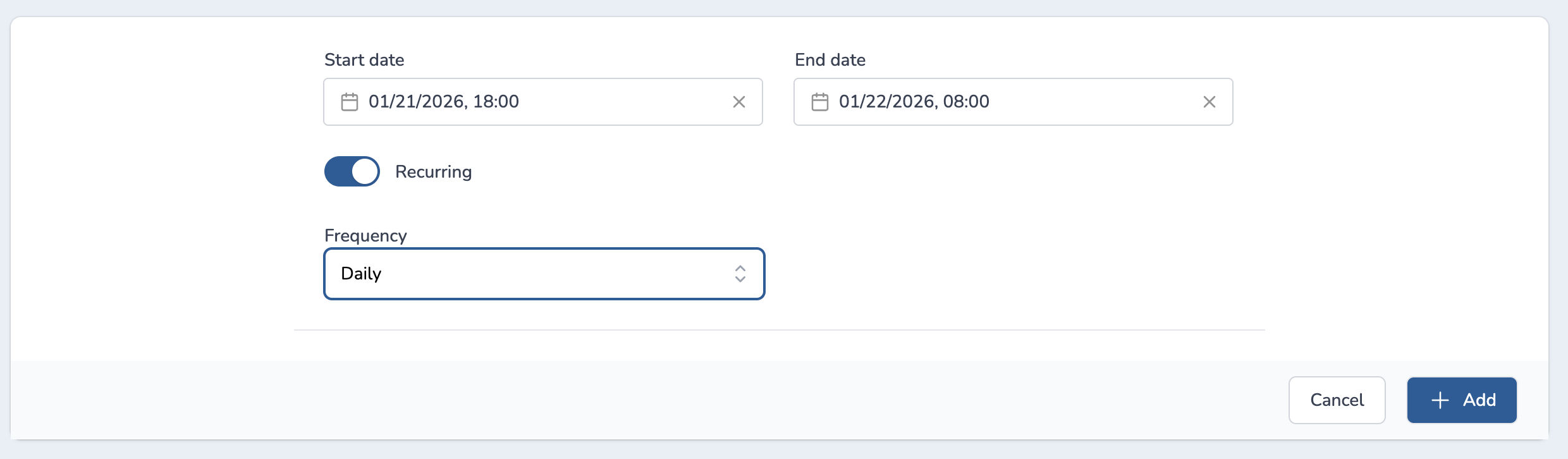This screenshot has height=459, width=1568.
Task: Clear the End date with its X icon
Action: point(1209,102)
